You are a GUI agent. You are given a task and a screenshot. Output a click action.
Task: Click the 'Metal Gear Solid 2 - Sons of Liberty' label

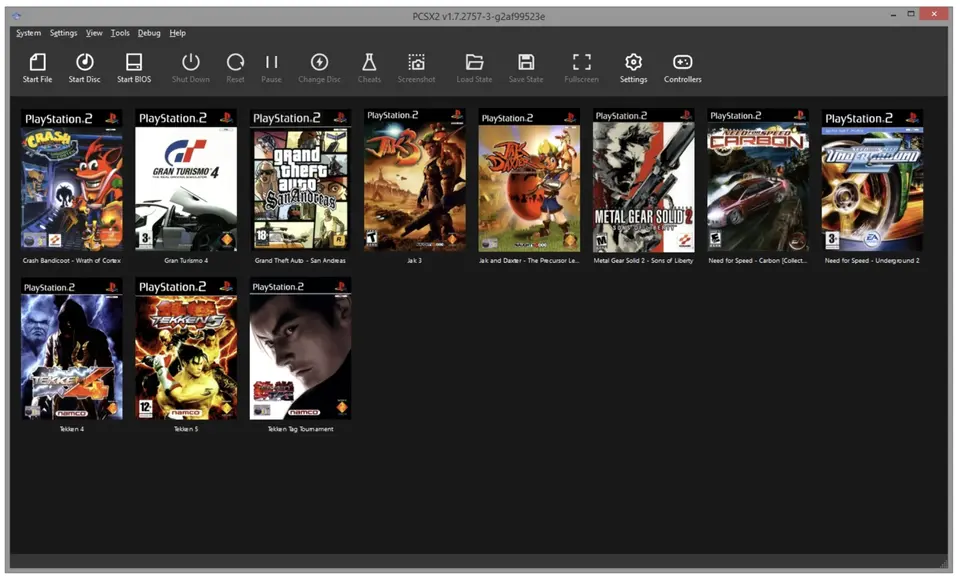[x=643, y=260]
